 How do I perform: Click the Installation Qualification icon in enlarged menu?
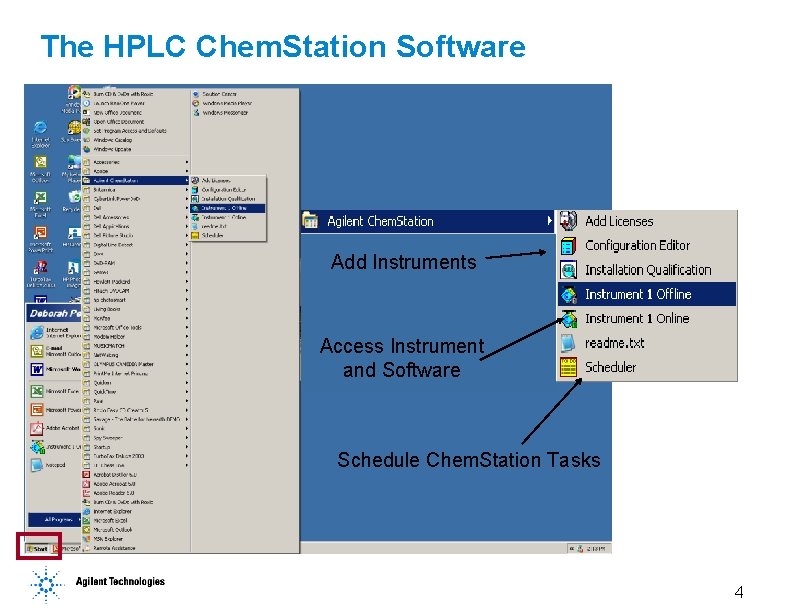(x=568, y=270)
